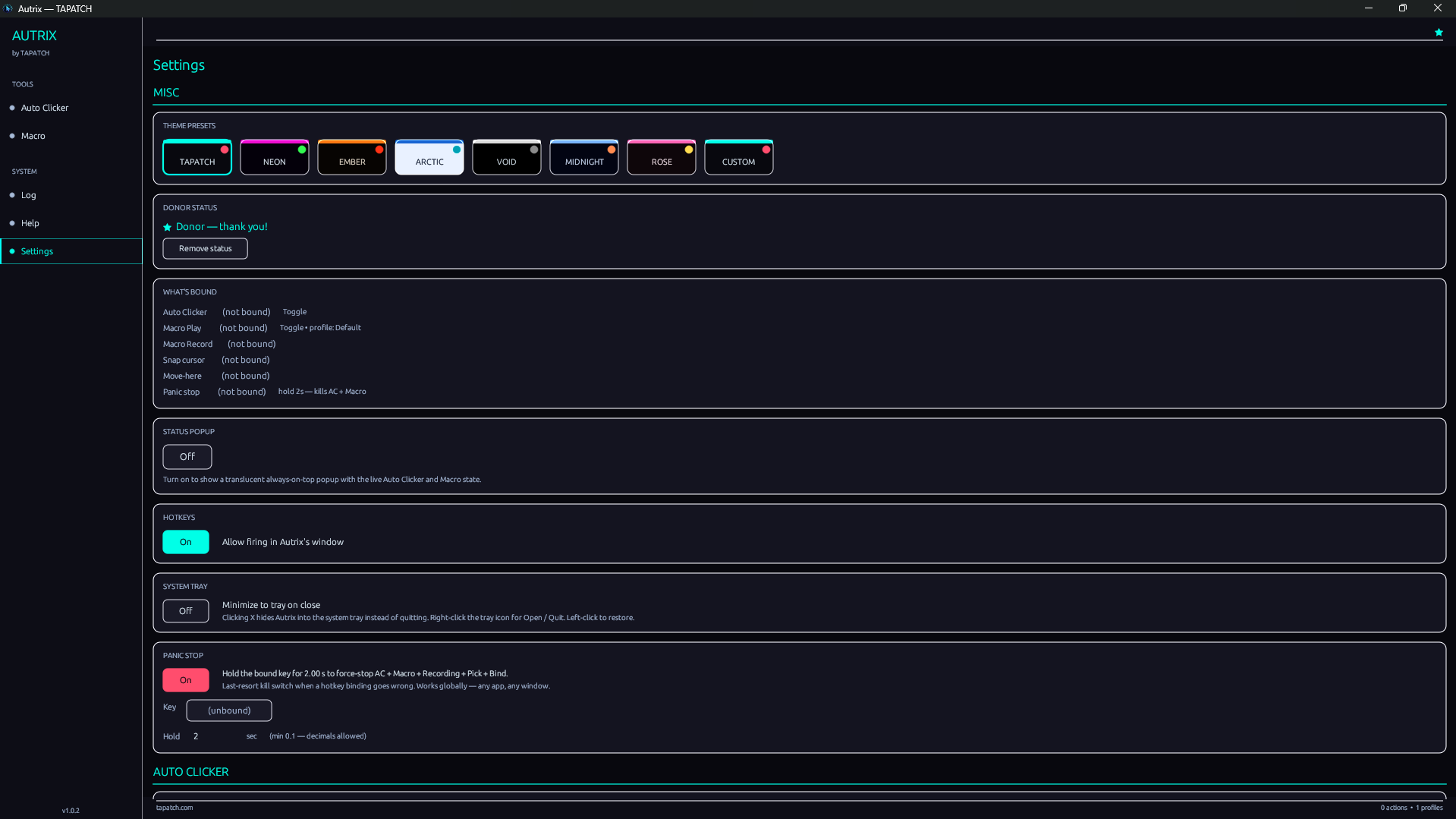The height and width of the screenshot is (819, 1456).
Task: Click the '0 actions • 1 profiles' status text
Action: click(1412, 808)
